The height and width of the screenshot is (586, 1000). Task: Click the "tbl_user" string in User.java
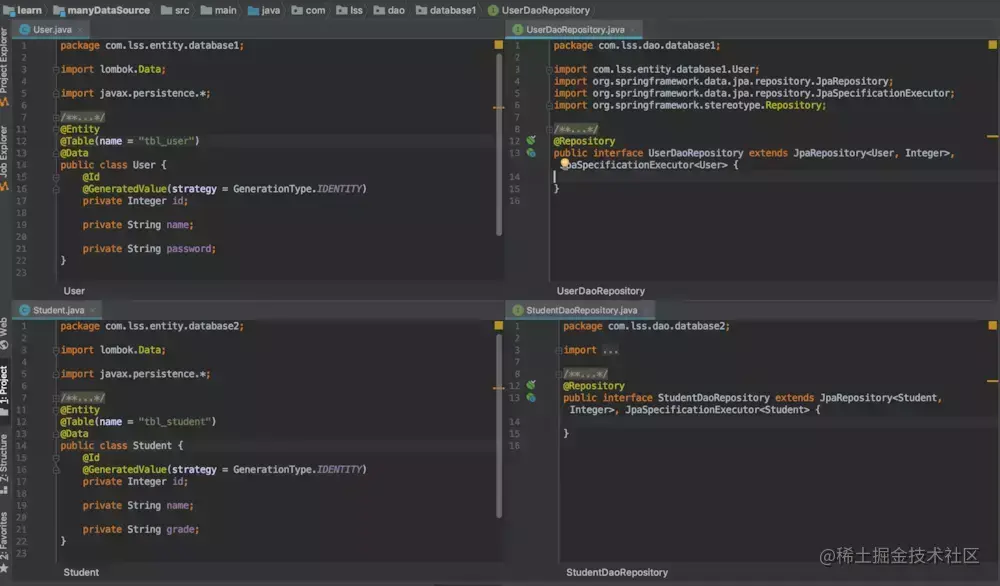click(x=166, y=141)
